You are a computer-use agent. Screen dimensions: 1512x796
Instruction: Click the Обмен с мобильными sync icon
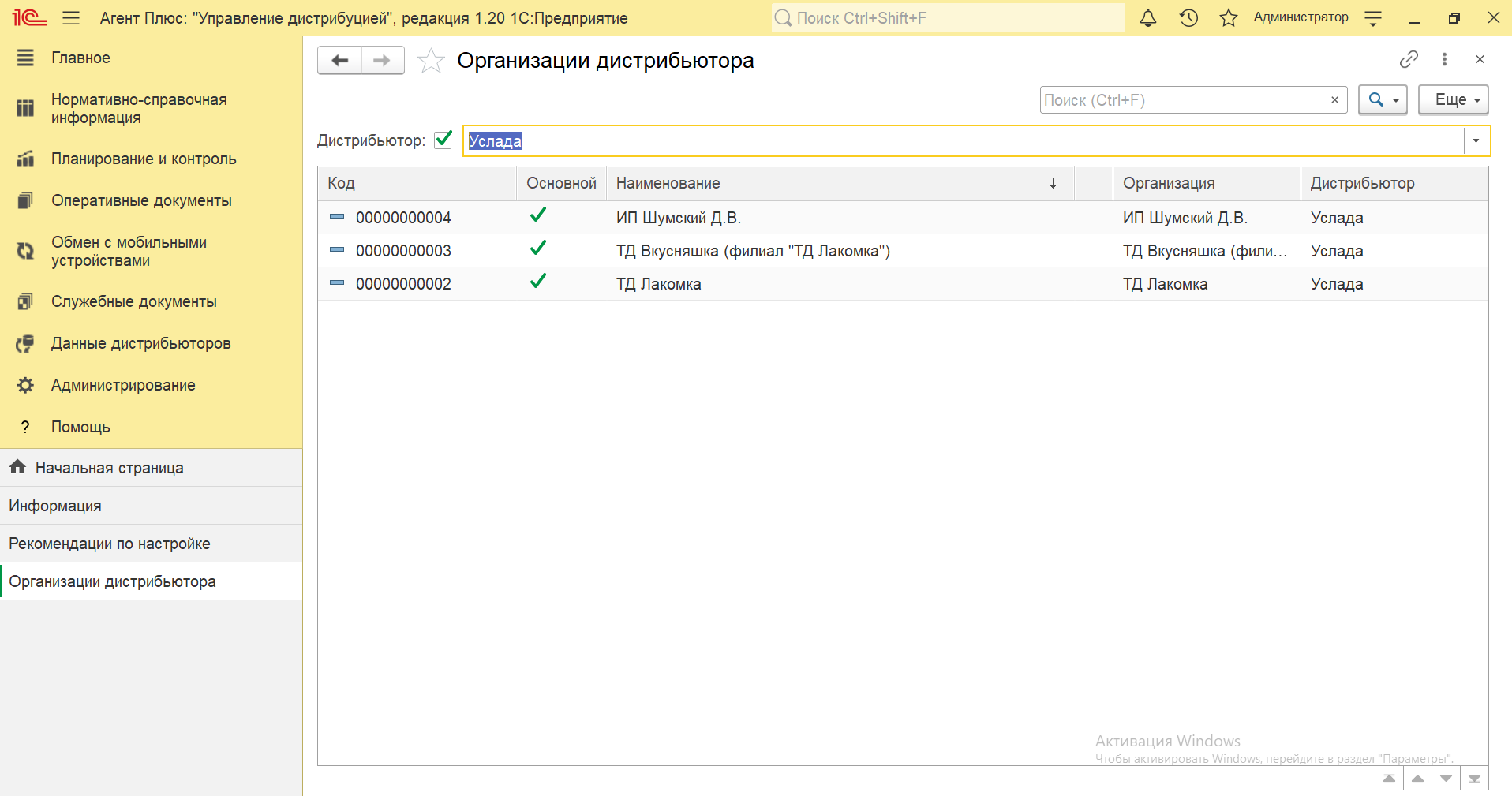(25, 251)
